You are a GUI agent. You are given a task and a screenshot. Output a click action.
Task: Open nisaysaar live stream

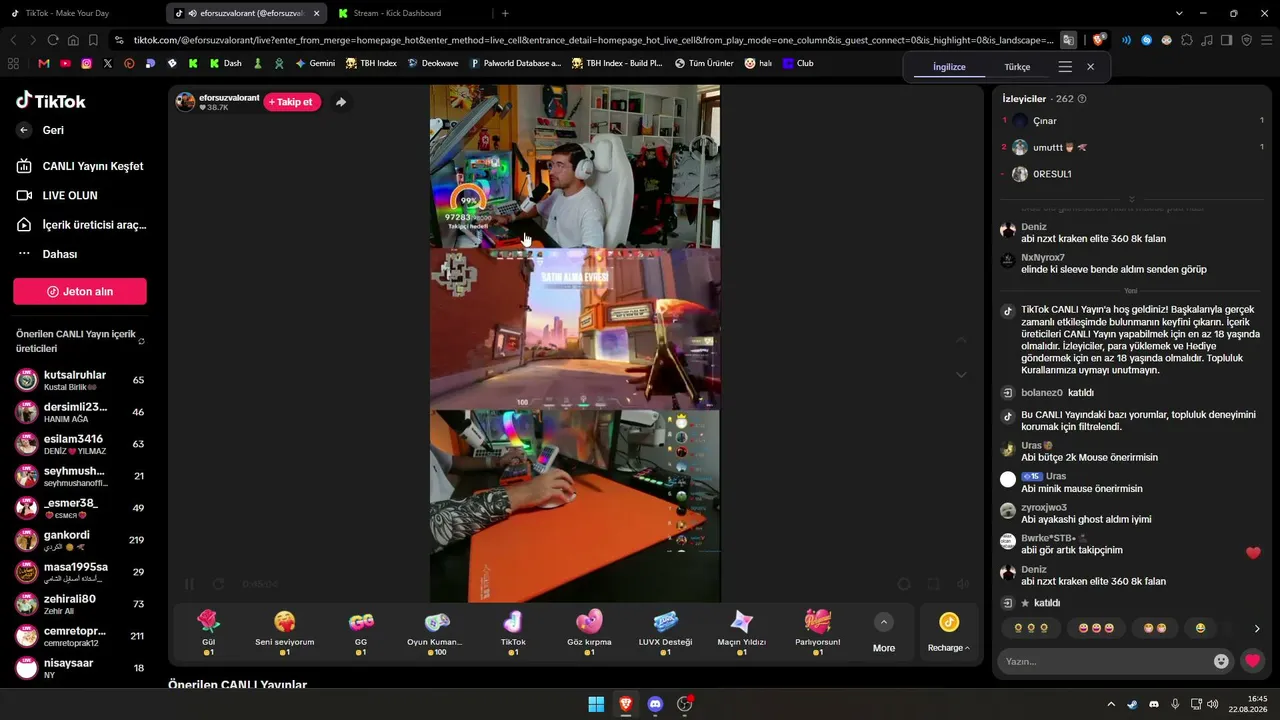click(x=80, y=668)
